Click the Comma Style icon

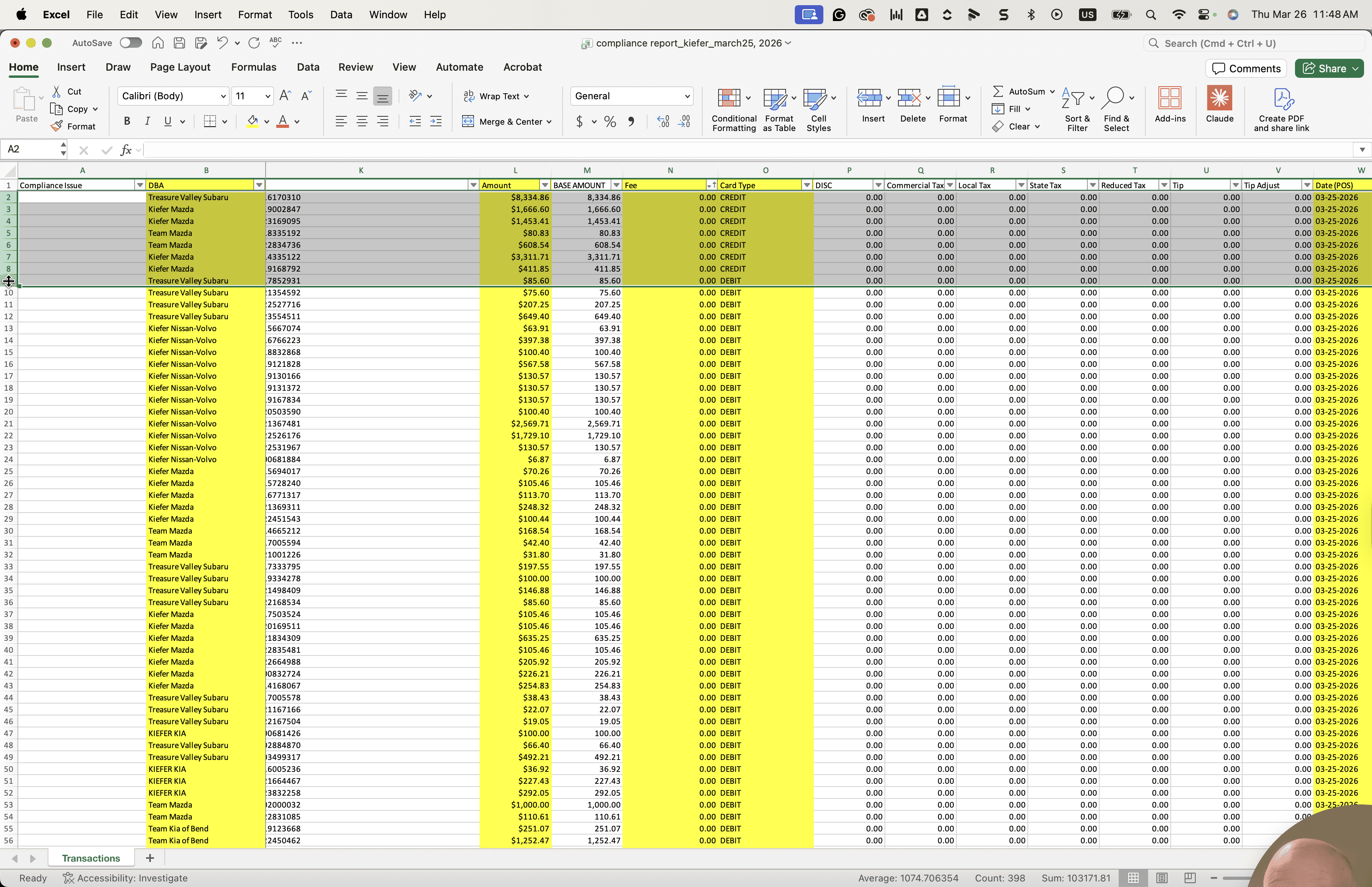click(632, 121)
